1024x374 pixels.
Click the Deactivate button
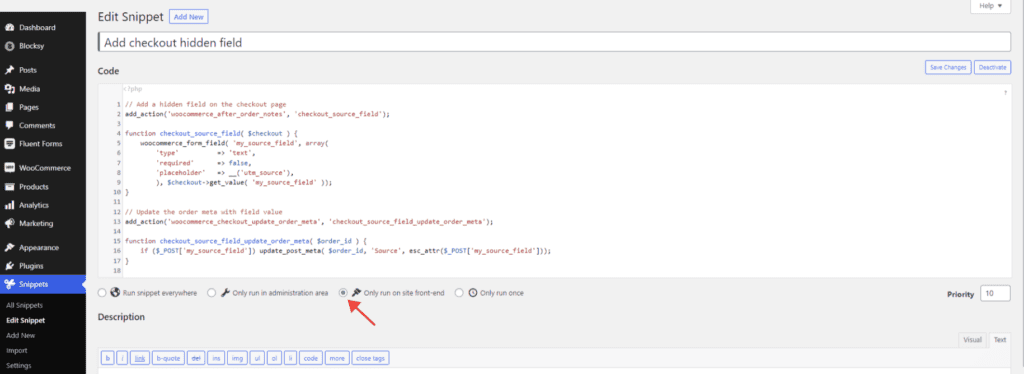coord(992,67)
